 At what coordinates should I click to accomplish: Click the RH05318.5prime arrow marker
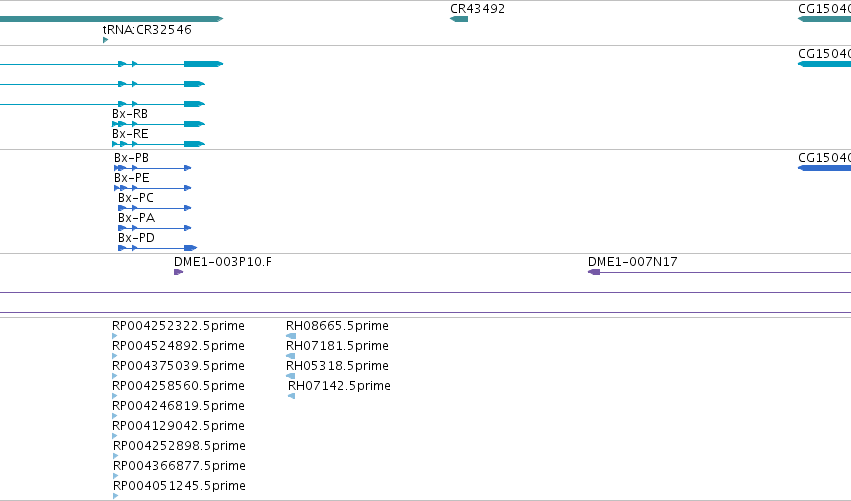[290, 376]
